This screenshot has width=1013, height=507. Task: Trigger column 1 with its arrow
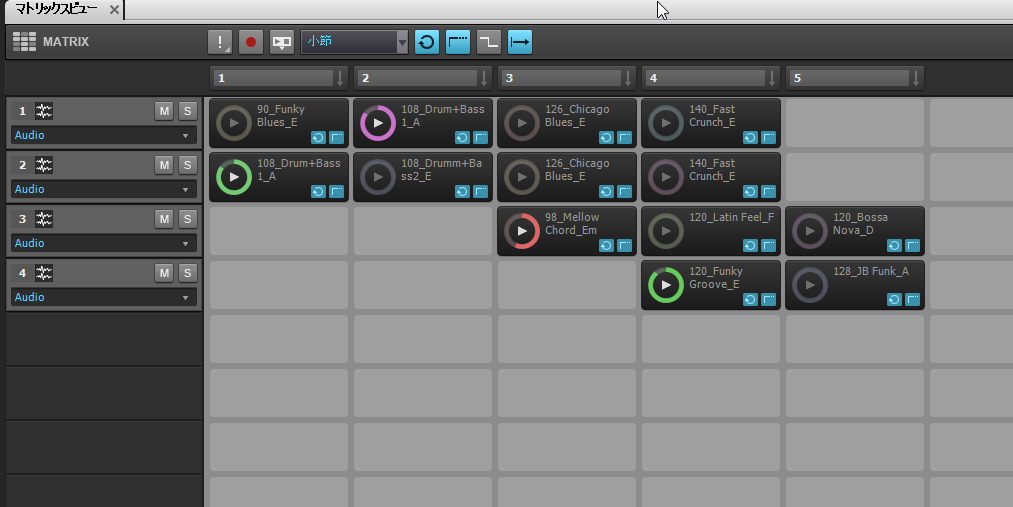[x=340, y=78]
